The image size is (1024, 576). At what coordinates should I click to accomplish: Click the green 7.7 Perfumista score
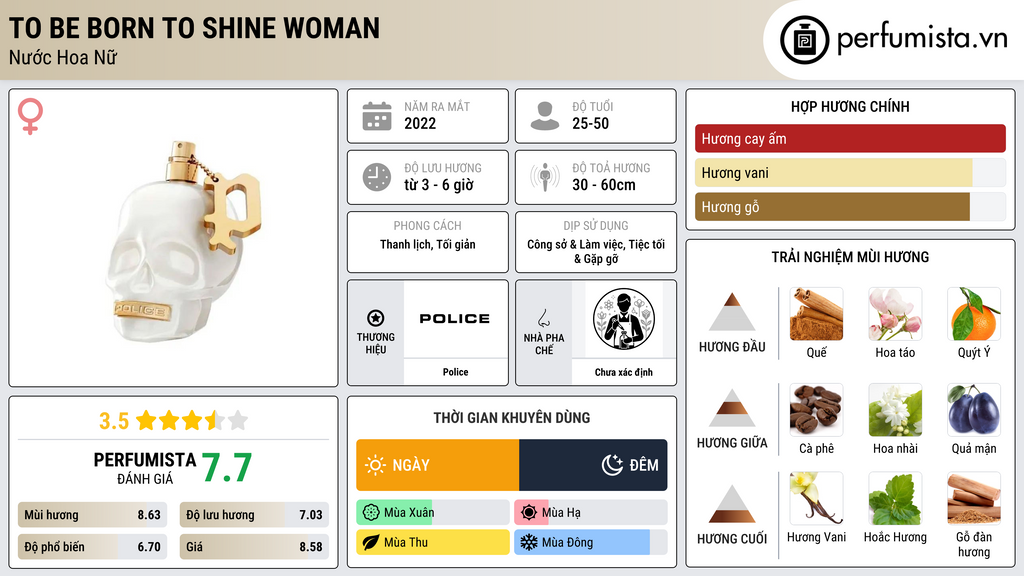pyautogui.click(x=227, y=467)
